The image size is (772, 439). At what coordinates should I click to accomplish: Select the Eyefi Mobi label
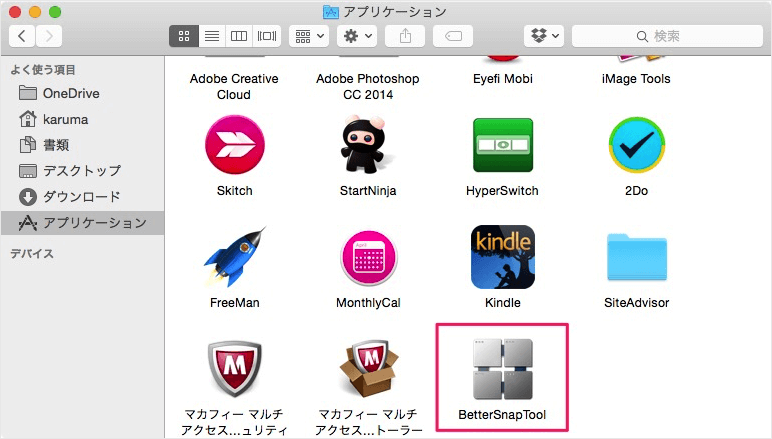click(x=503, y=79)
